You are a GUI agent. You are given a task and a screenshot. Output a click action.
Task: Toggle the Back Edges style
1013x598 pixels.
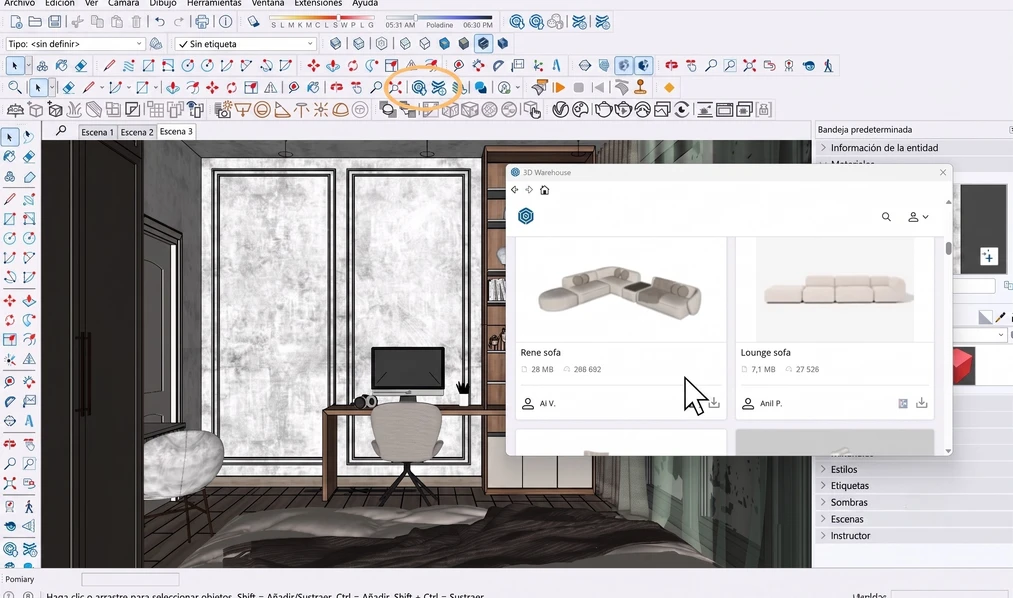click(x=359, y=44)
